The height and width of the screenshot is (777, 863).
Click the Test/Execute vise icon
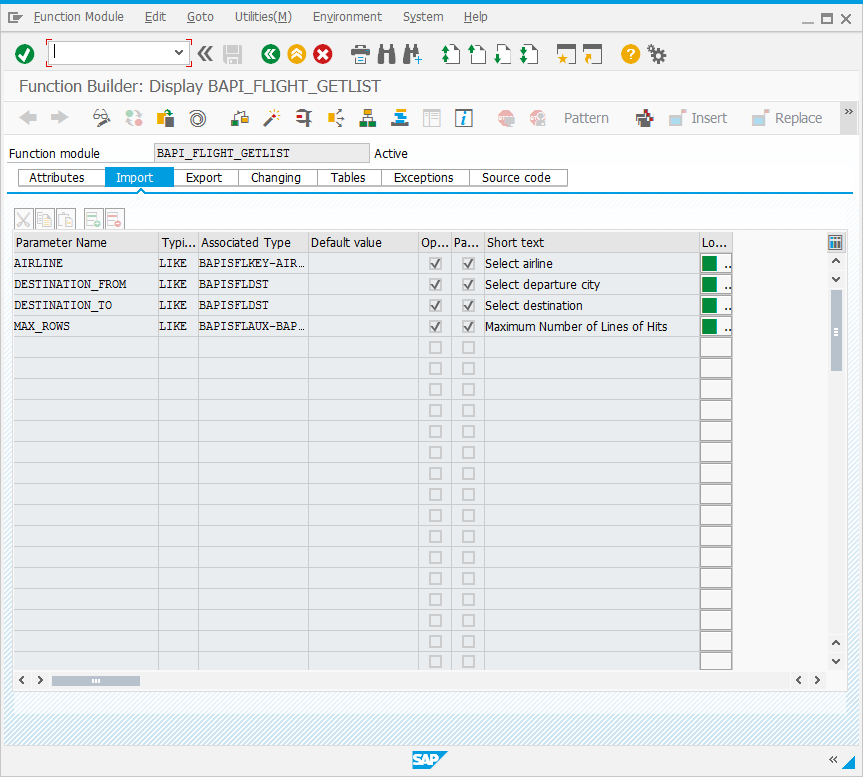303,118
